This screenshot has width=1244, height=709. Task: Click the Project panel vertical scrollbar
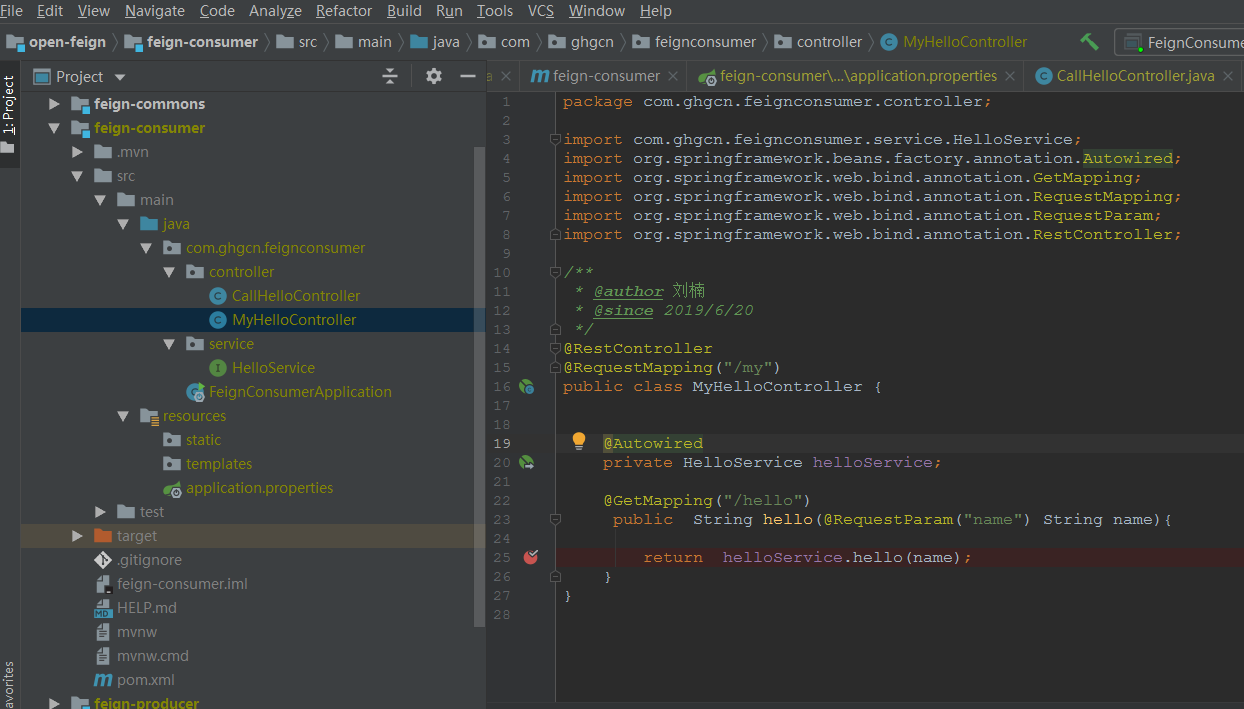(479, 385)
